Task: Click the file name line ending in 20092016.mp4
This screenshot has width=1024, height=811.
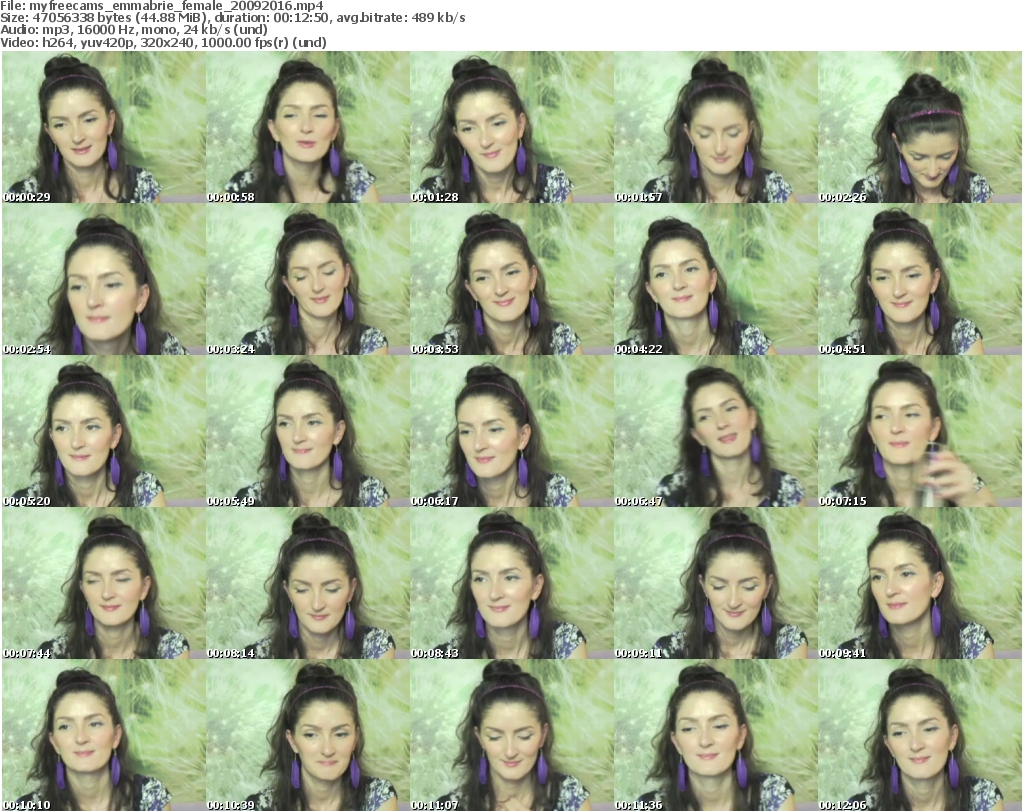Action: 162,6
